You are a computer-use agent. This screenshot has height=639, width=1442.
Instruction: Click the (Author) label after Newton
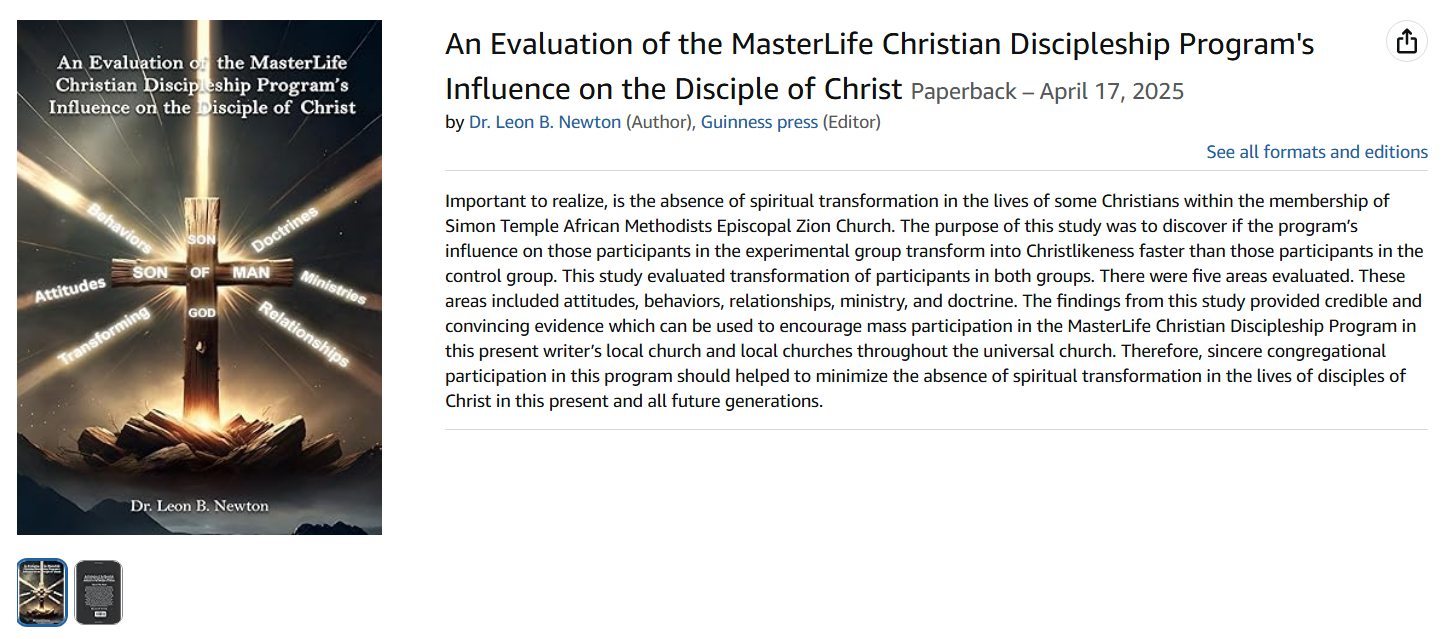[x=659, y=122]
